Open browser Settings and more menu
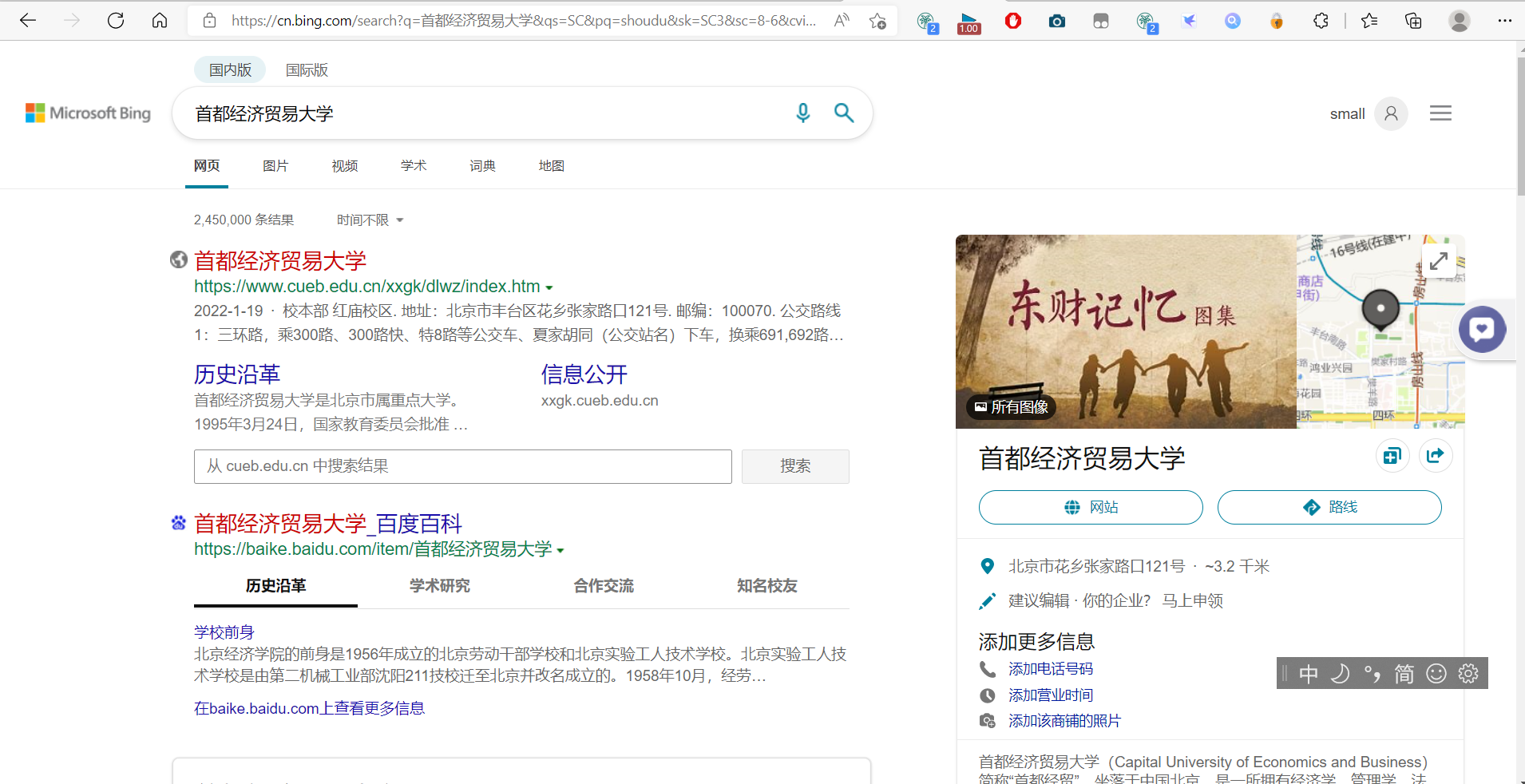Viewport: 1525px width, 784px height. point(1504,21)
